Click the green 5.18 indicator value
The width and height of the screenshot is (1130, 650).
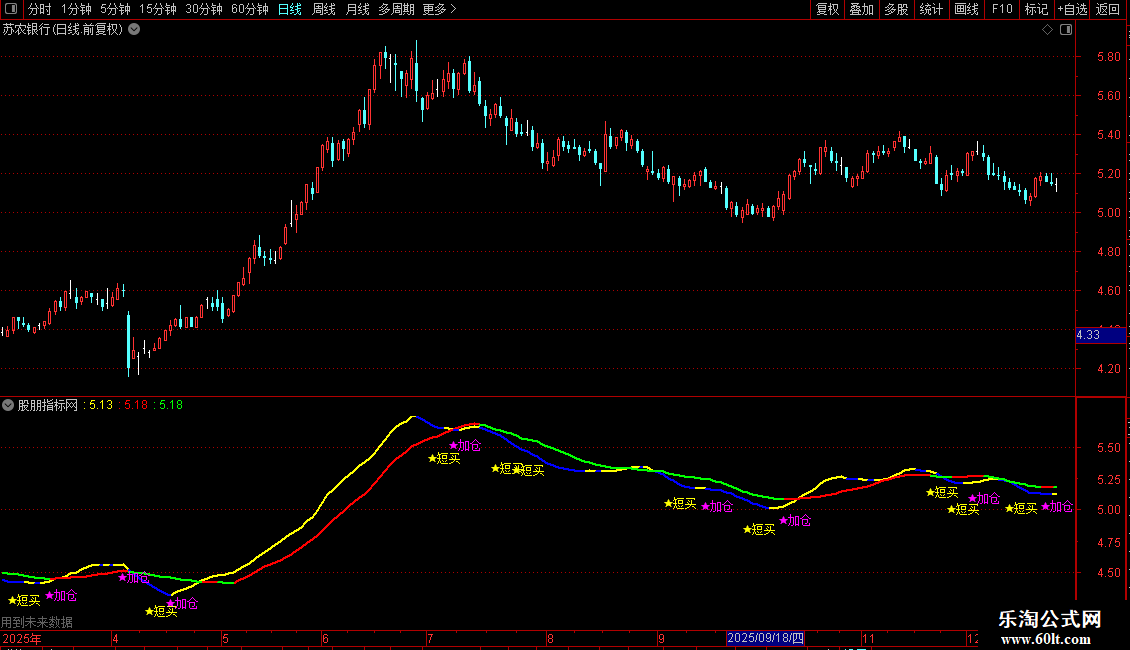coord(171,405)
